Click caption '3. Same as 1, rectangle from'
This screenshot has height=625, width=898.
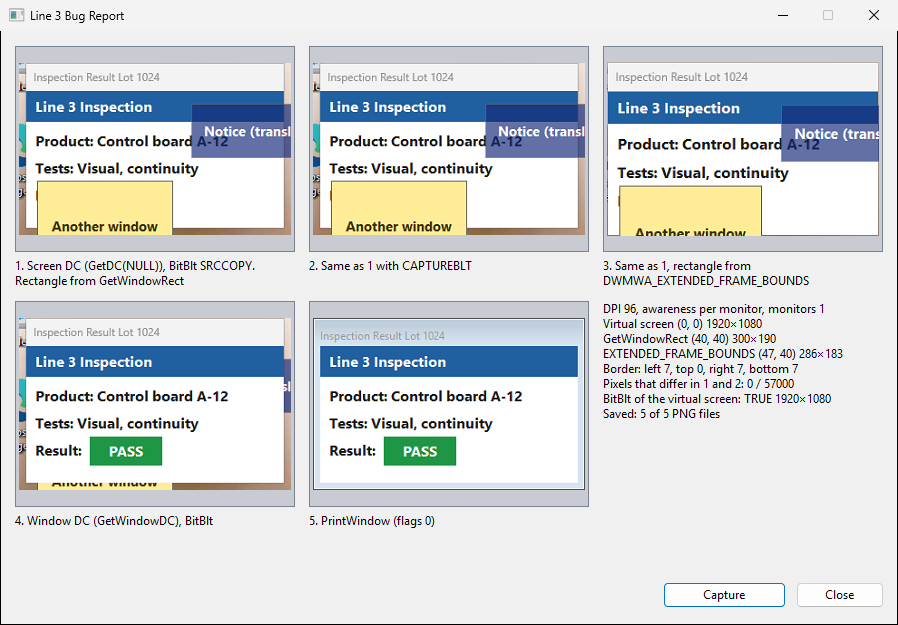click(677, 266)
